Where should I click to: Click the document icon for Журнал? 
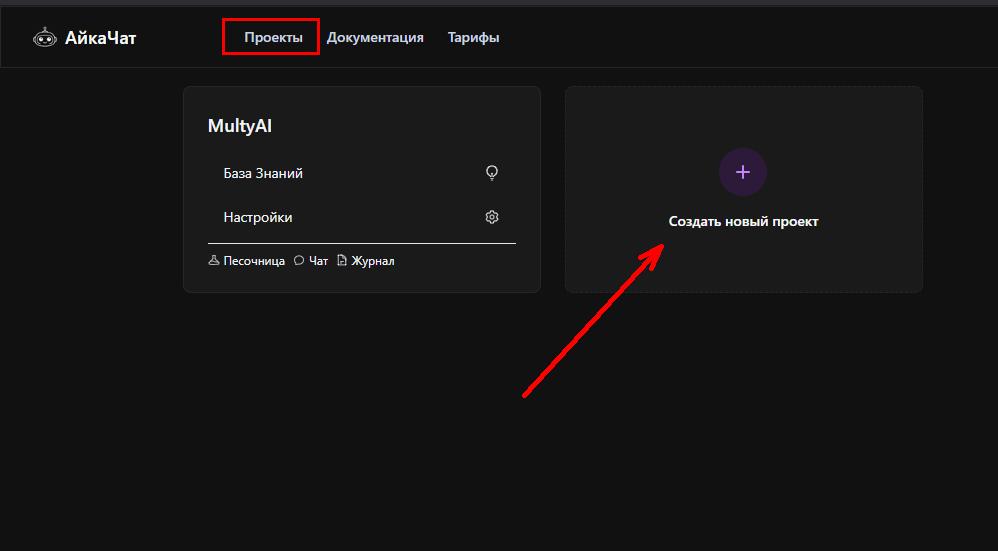point(342,261)
